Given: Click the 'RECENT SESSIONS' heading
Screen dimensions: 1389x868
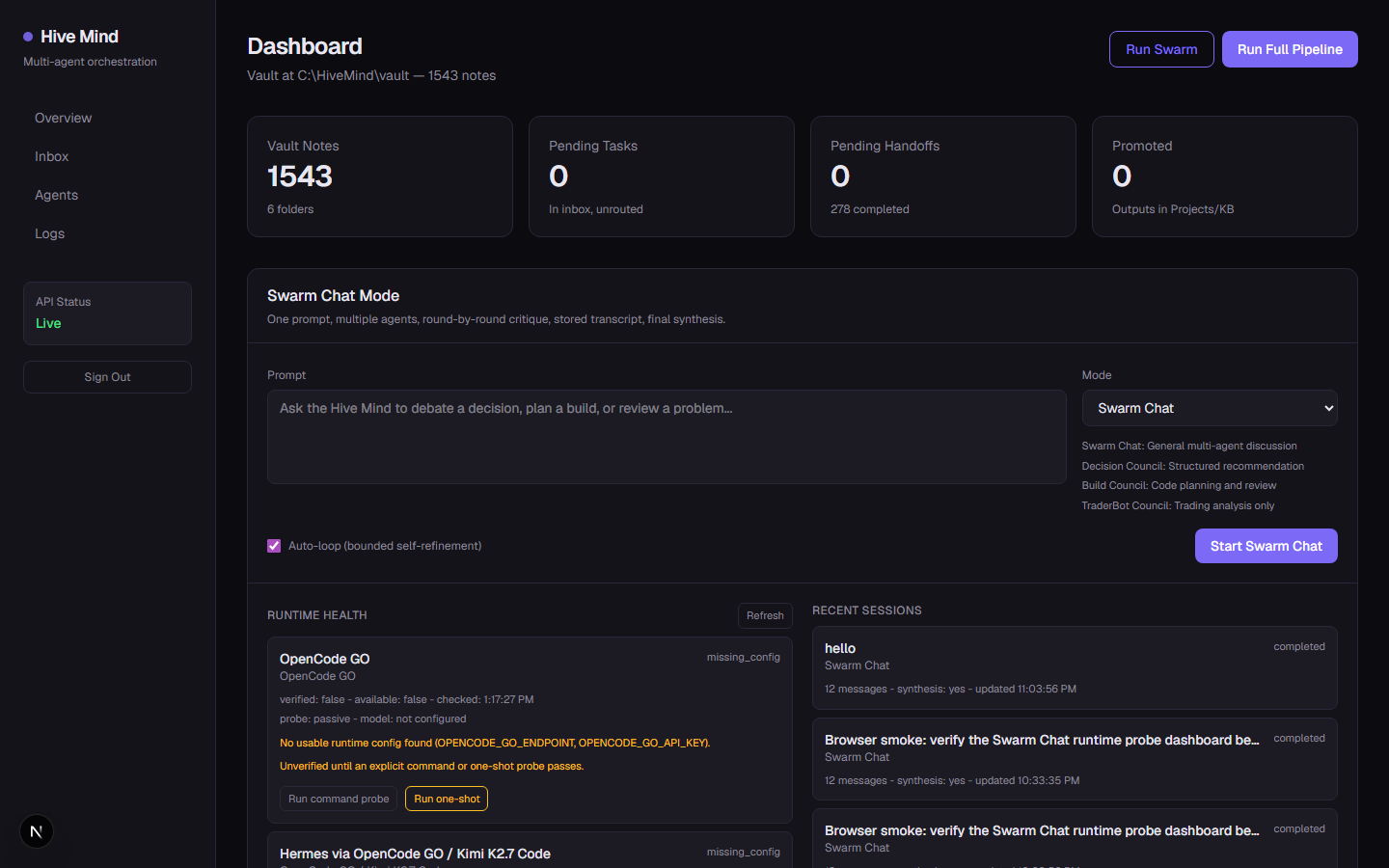Looking at the screenshot, I should coord(867,610).
